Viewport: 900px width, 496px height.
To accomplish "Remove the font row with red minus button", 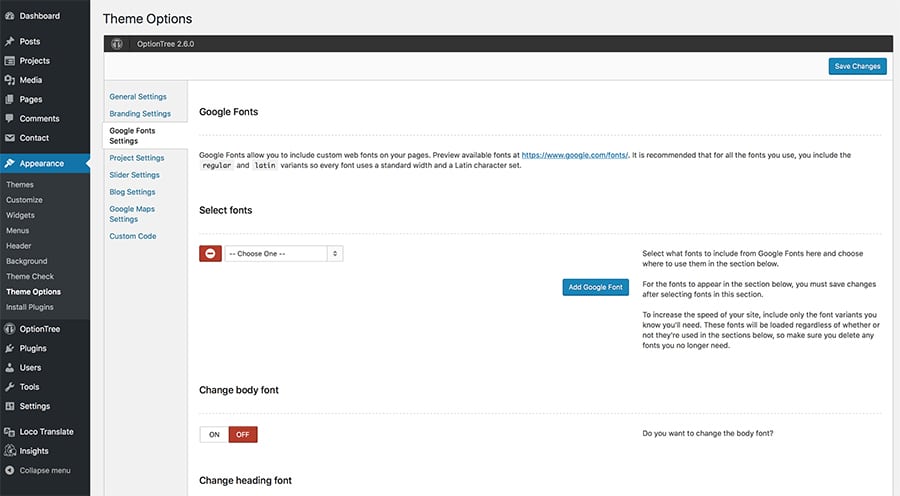I will 210,253.
